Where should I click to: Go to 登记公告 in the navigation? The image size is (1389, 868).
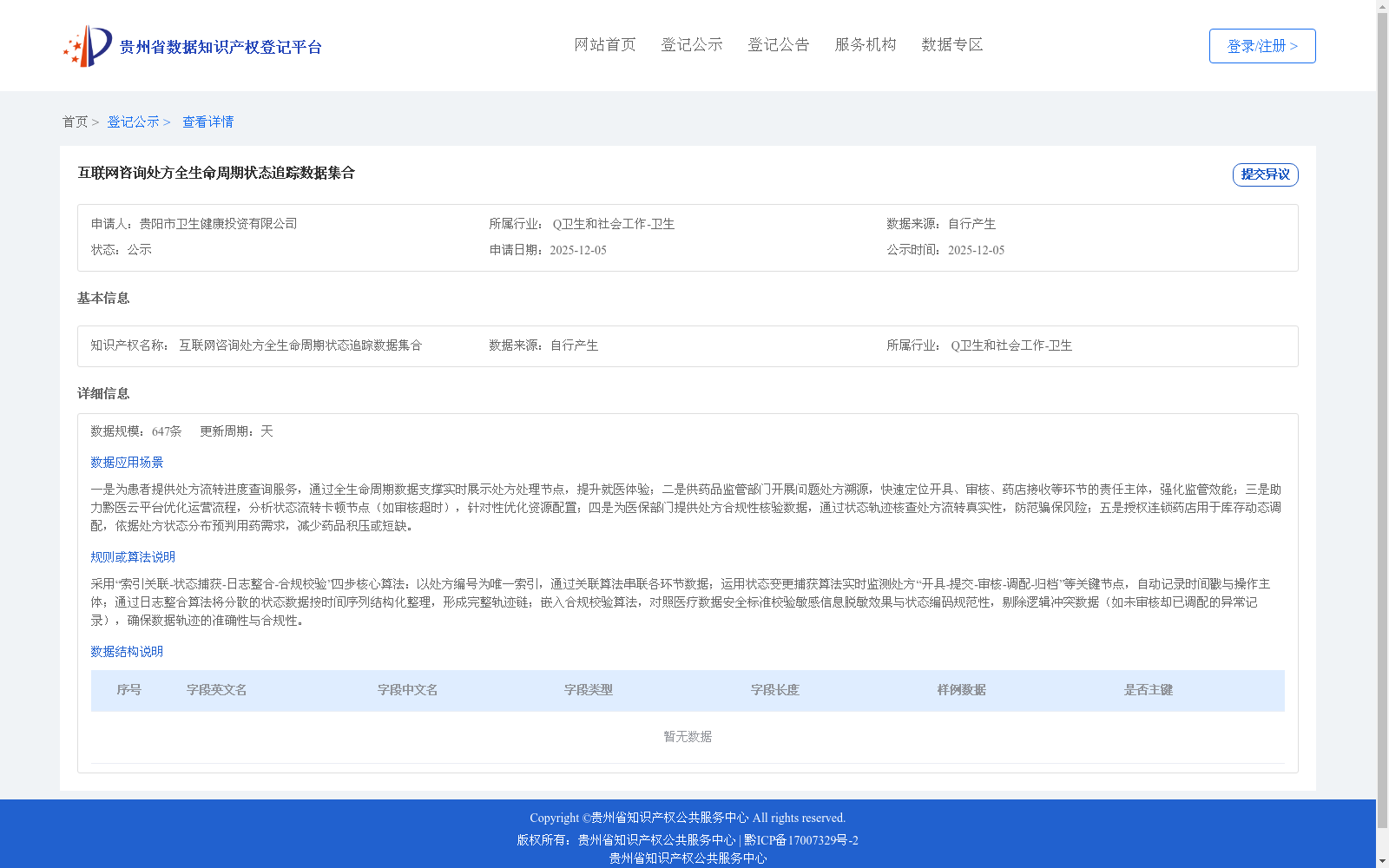779,45
